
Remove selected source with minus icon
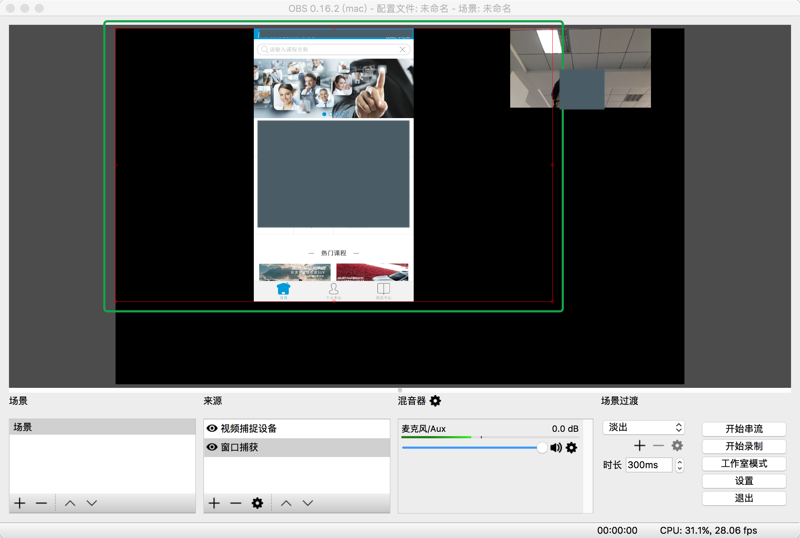236,503
